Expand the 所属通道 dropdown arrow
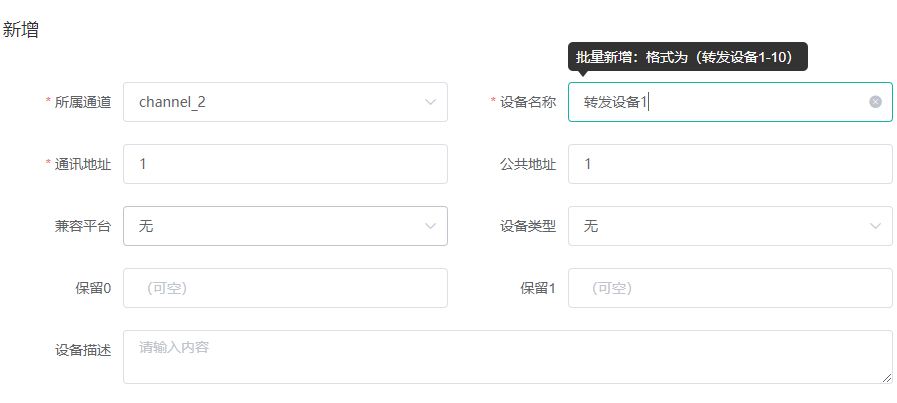The image size is (897, 403). click(430, 102)
